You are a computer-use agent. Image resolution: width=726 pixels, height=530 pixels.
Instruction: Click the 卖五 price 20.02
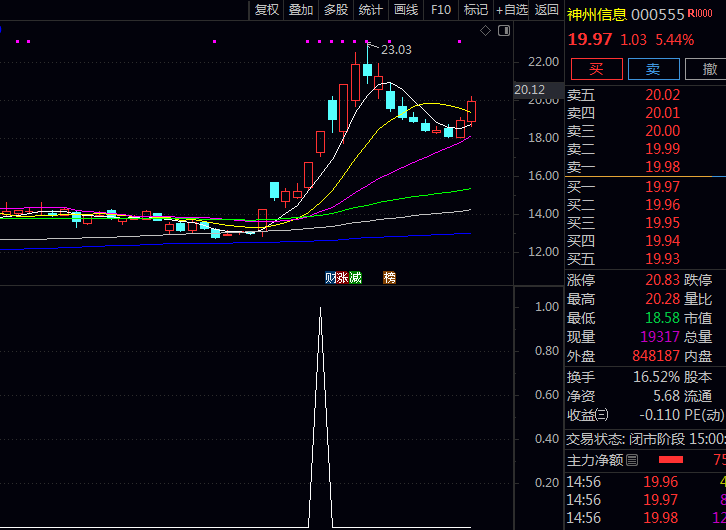coord(663,95)
